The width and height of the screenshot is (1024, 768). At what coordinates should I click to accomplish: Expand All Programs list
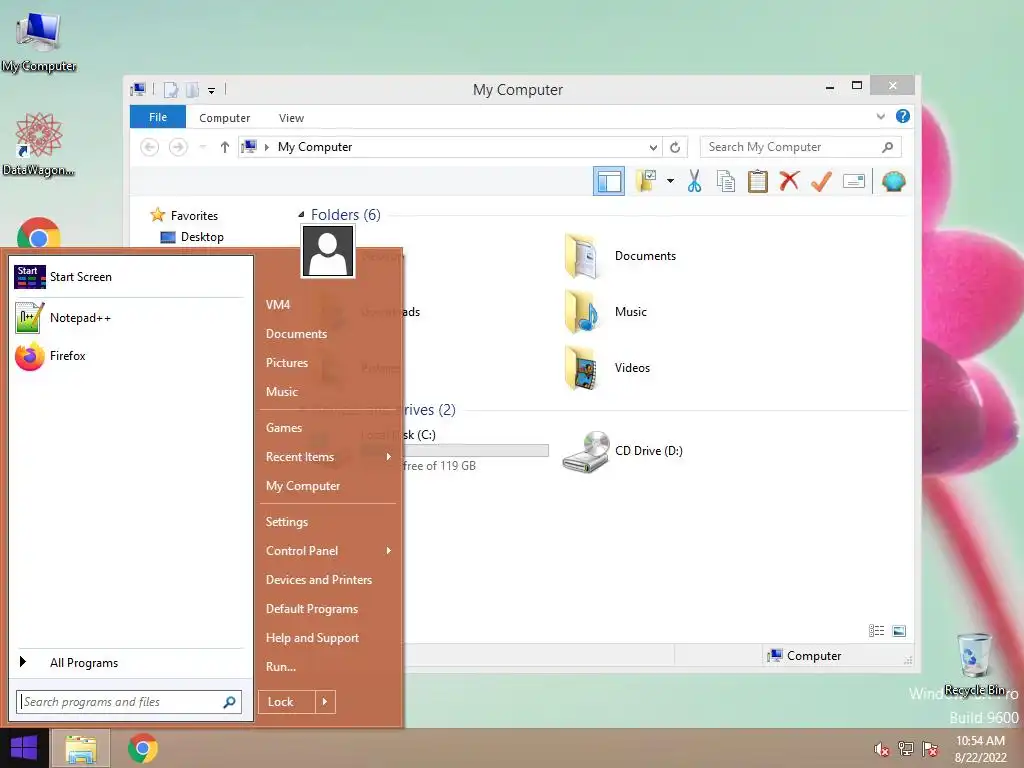coord(129,663)
